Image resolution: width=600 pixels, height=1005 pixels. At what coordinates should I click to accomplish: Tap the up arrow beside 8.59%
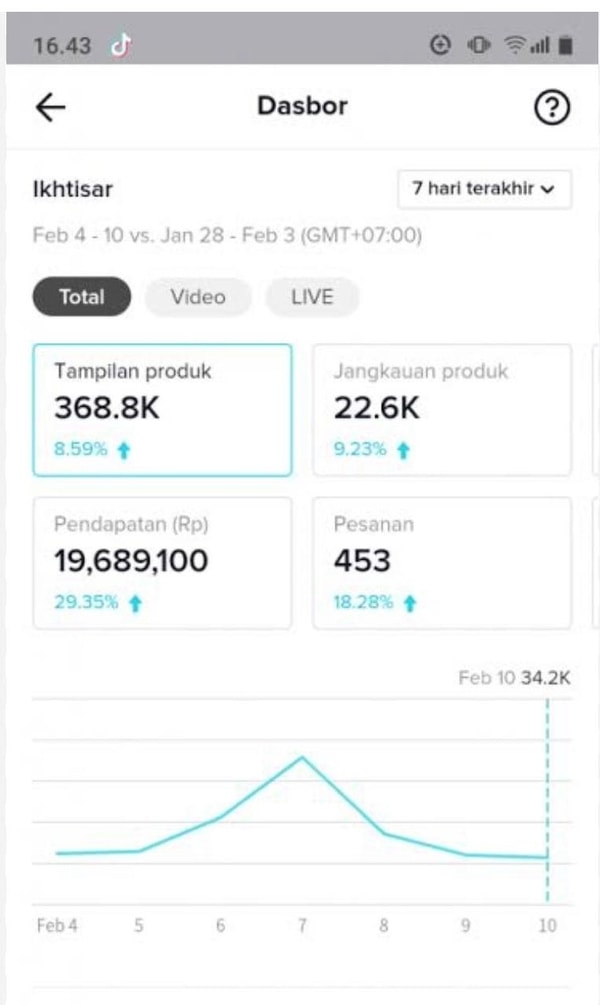click(x=124, y=451)
